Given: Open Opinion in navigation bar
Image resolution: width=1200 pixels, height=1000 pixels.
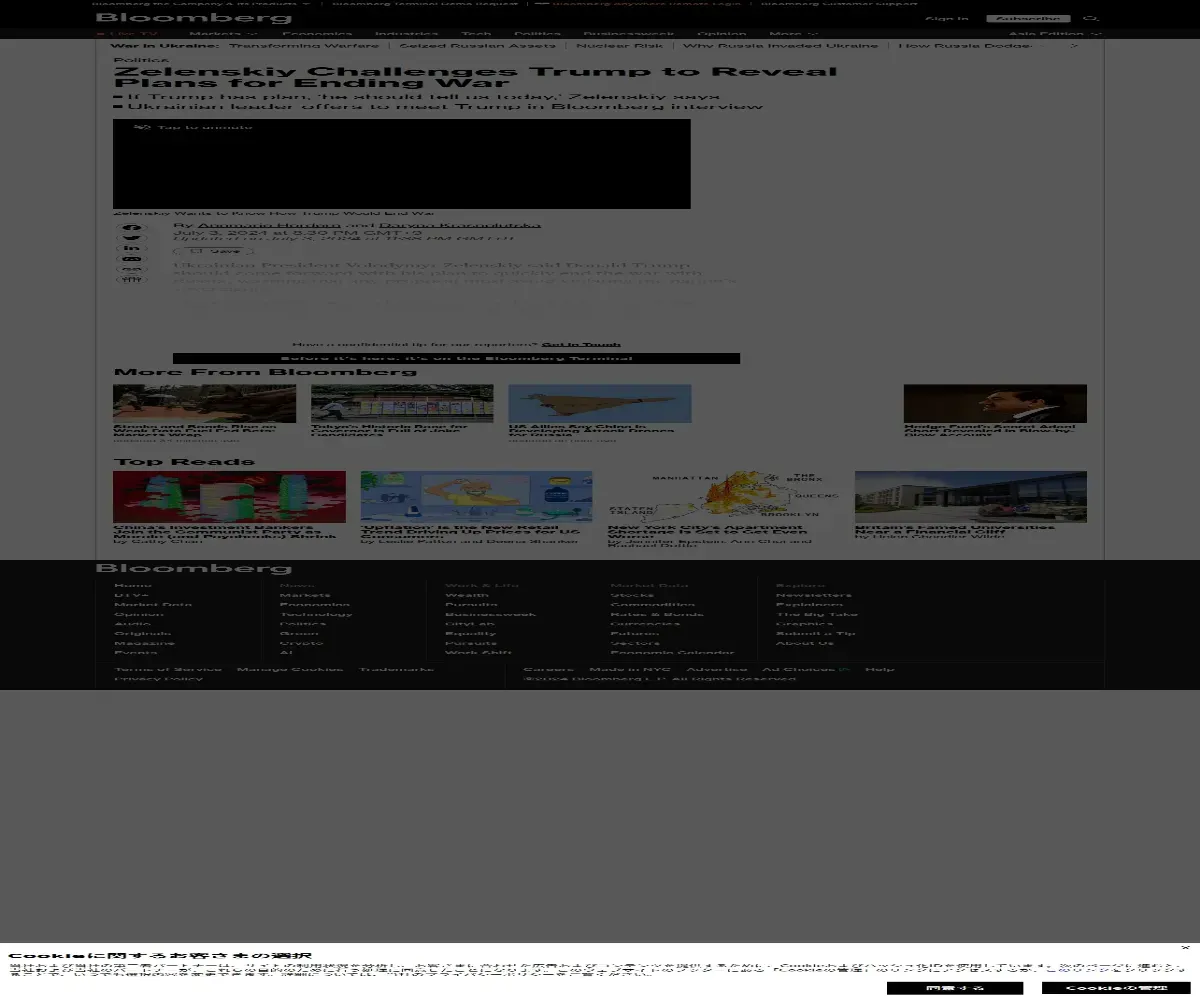Looking at the screenshot, I should coord(721,33).
